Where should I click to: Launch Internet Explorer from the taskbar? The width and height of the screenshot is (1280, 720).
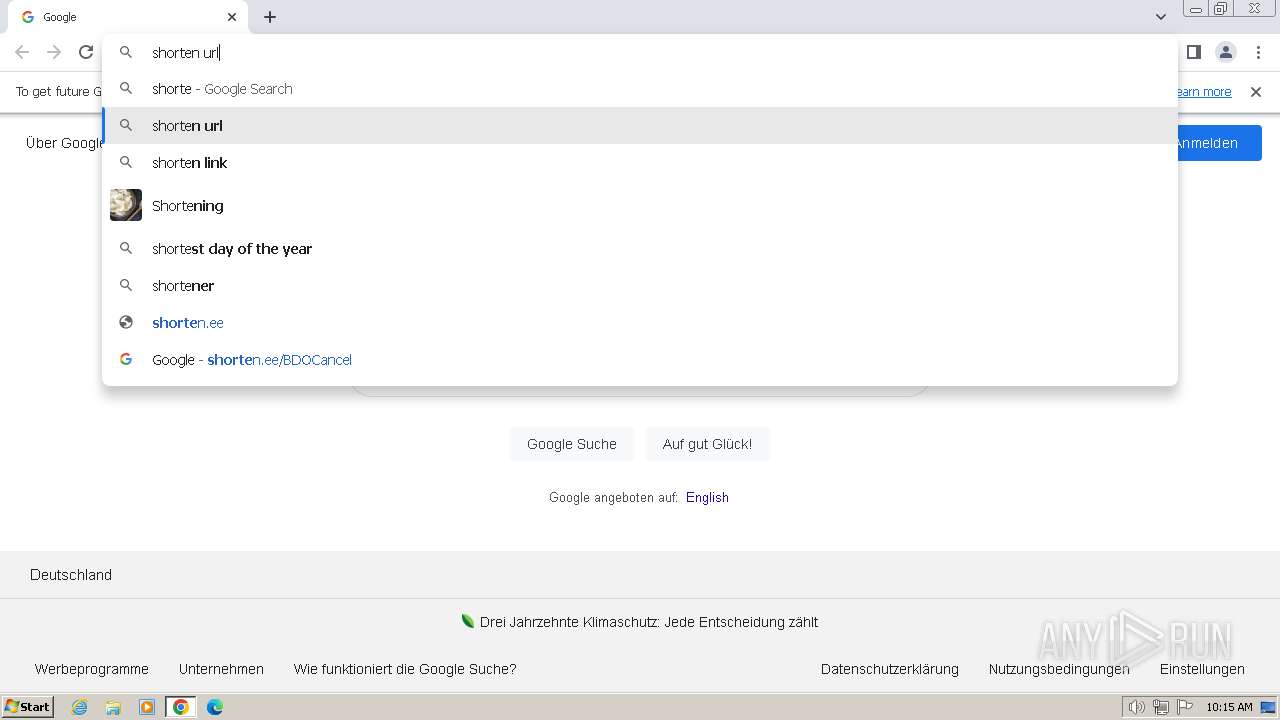(80, 707)
